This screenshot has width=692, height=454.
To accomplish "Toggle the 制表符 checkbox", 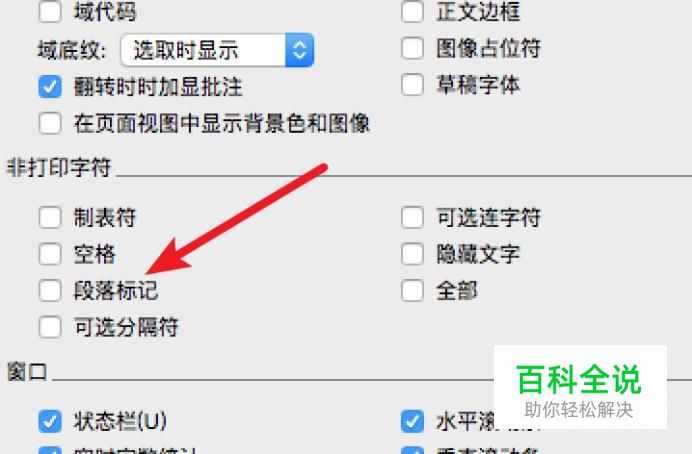I will coord(50,218).
